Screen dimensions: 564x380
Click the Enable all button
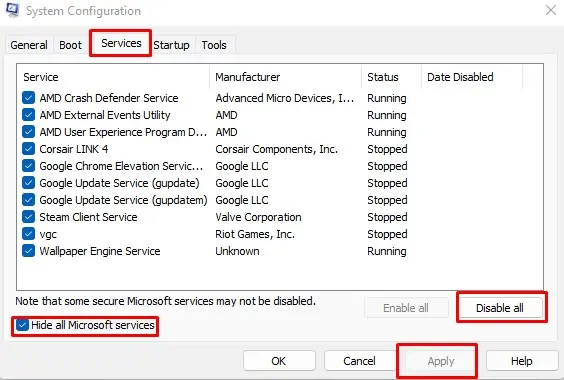(x=406, y=308)
